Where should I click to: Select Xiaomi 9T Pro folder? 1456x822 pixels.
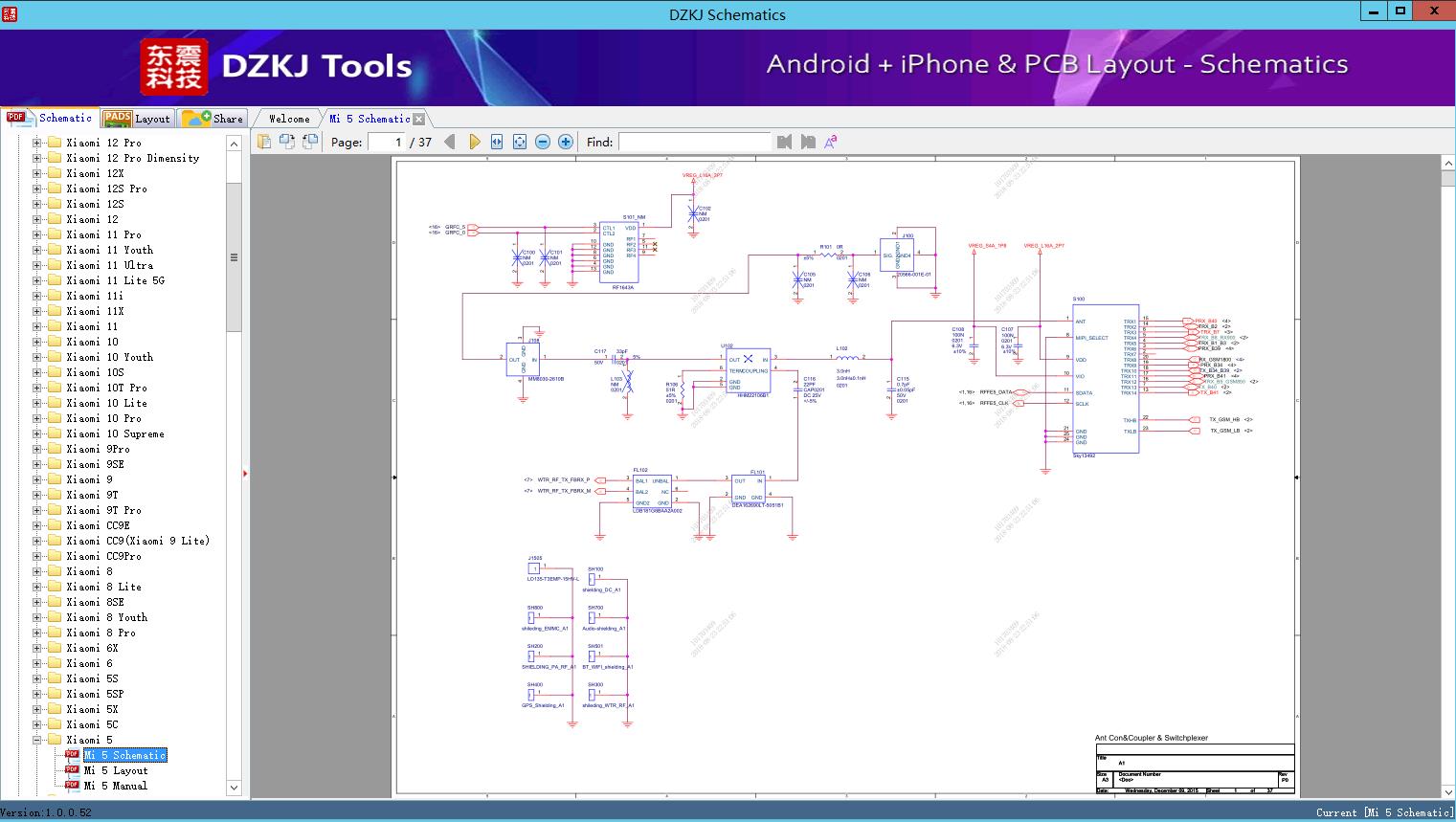tap(103, 510)
